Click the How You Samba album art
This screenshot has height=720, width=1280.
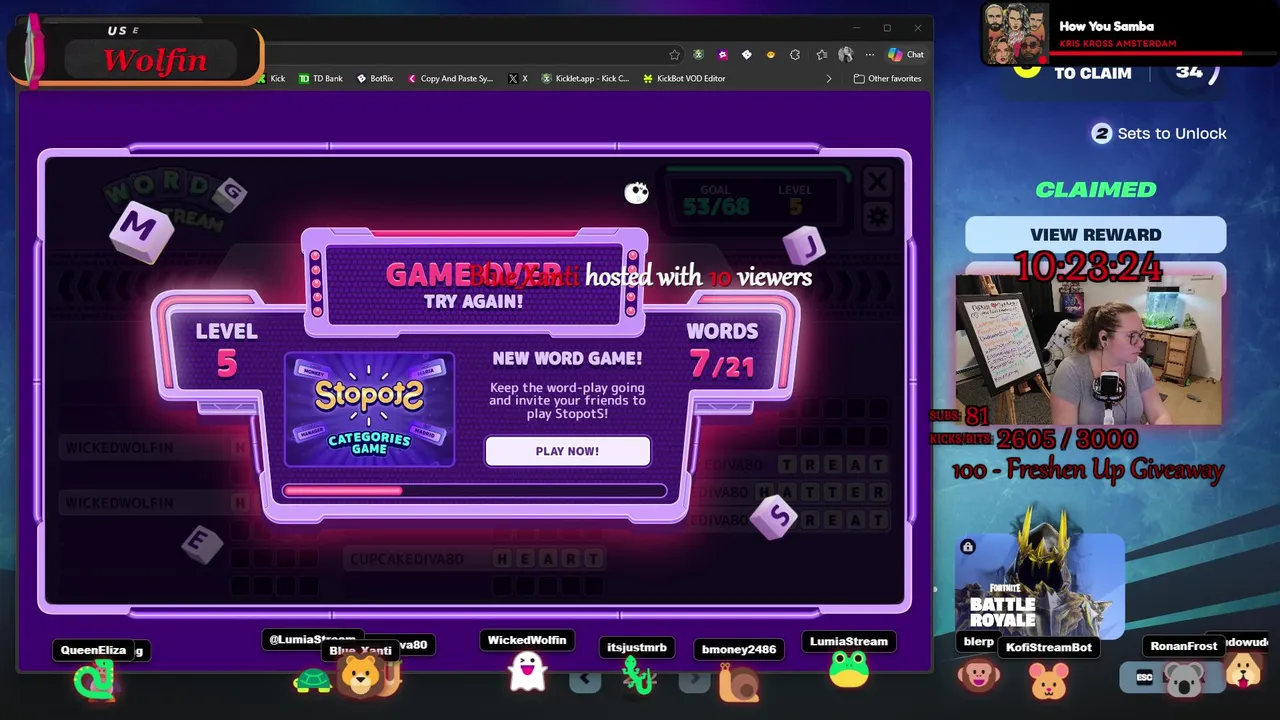coord(1015,35)
